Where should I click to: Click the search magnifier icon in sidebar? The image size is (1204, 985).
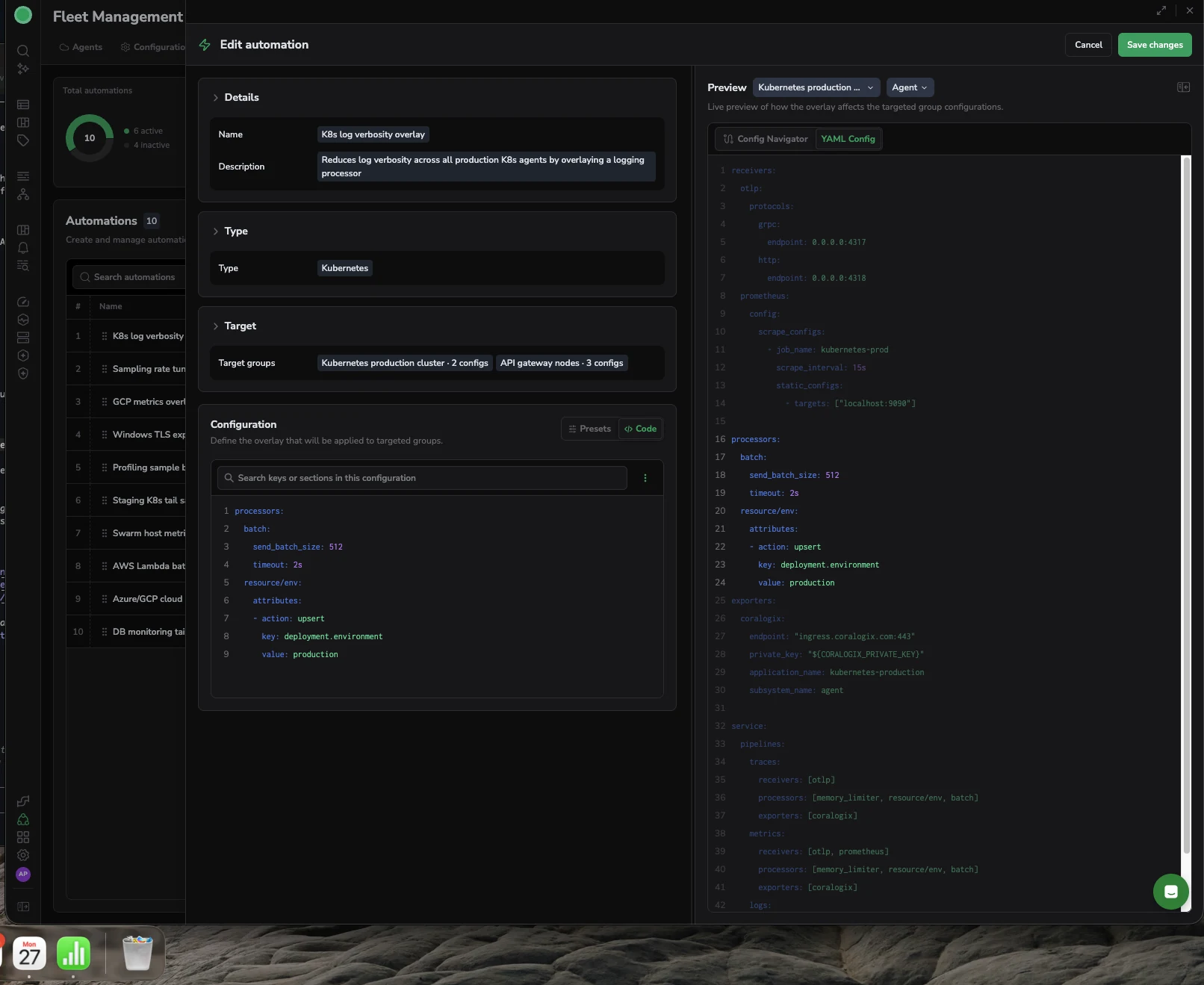coord(23,51)
